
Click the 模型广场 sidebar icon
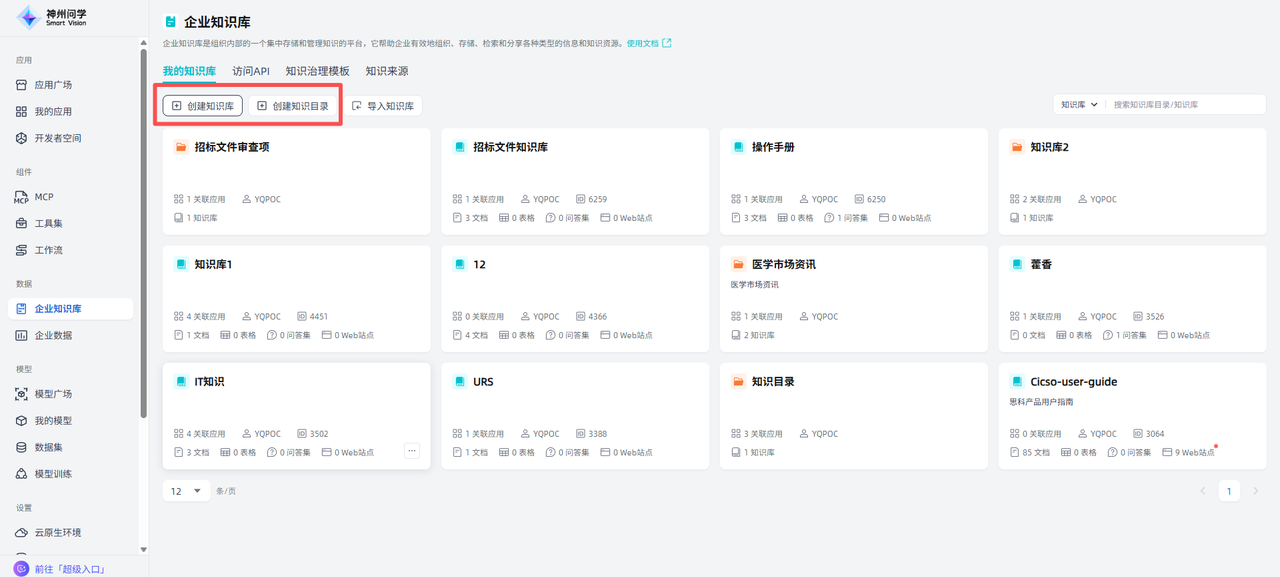(21, 394)
